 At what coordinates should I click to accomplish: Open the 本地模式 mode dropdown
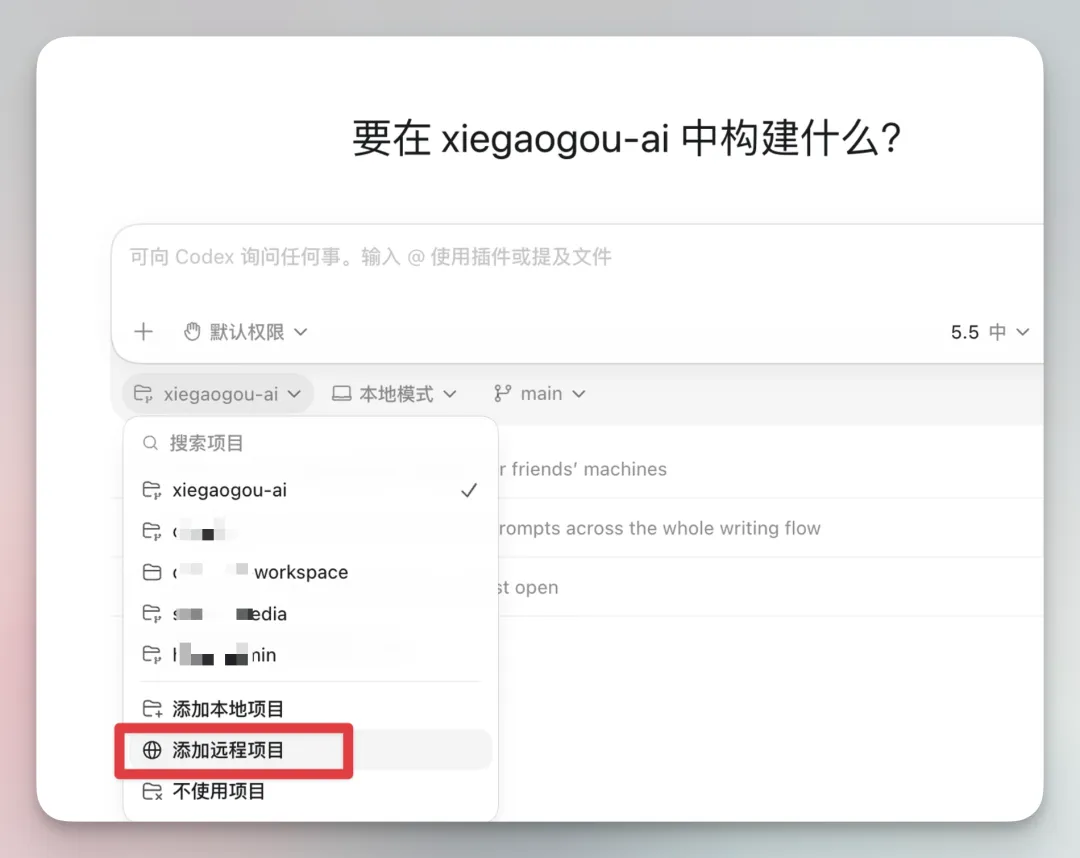[x=395, y=394]
